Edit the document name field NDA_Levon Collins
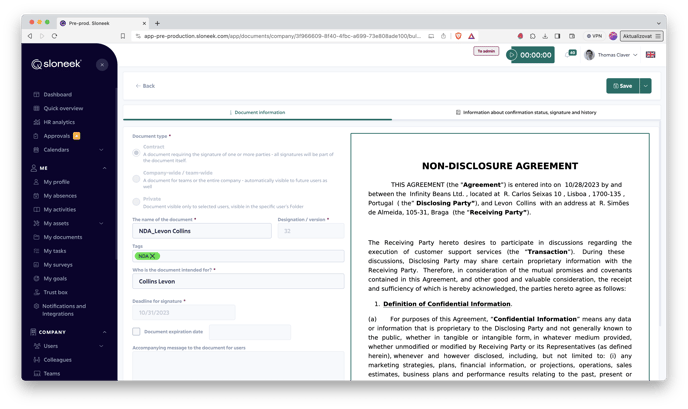Image resolution: width=688 pixels, height=409 pixels. tap(202, 231)
